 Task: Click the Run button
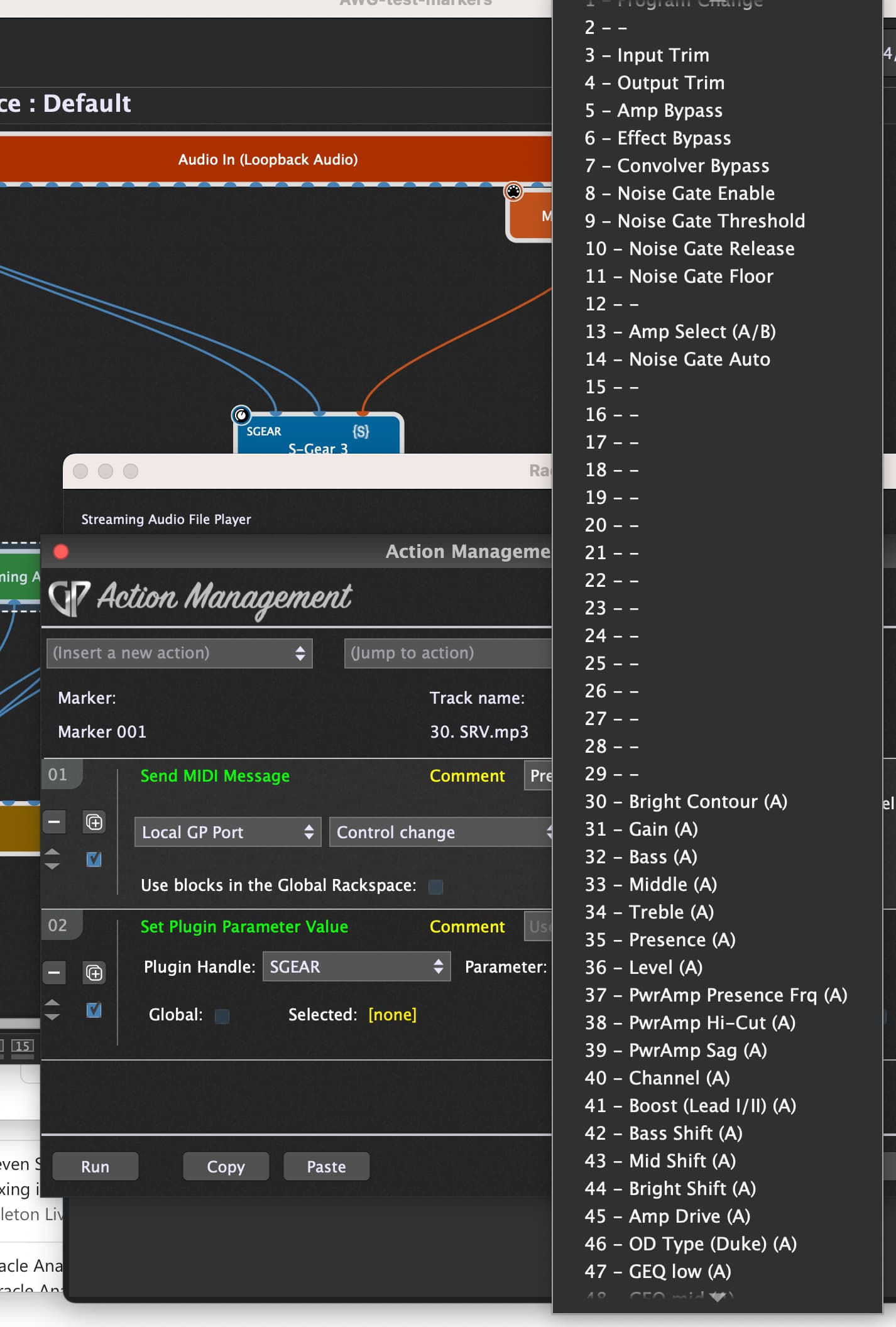coord(95,1166)
